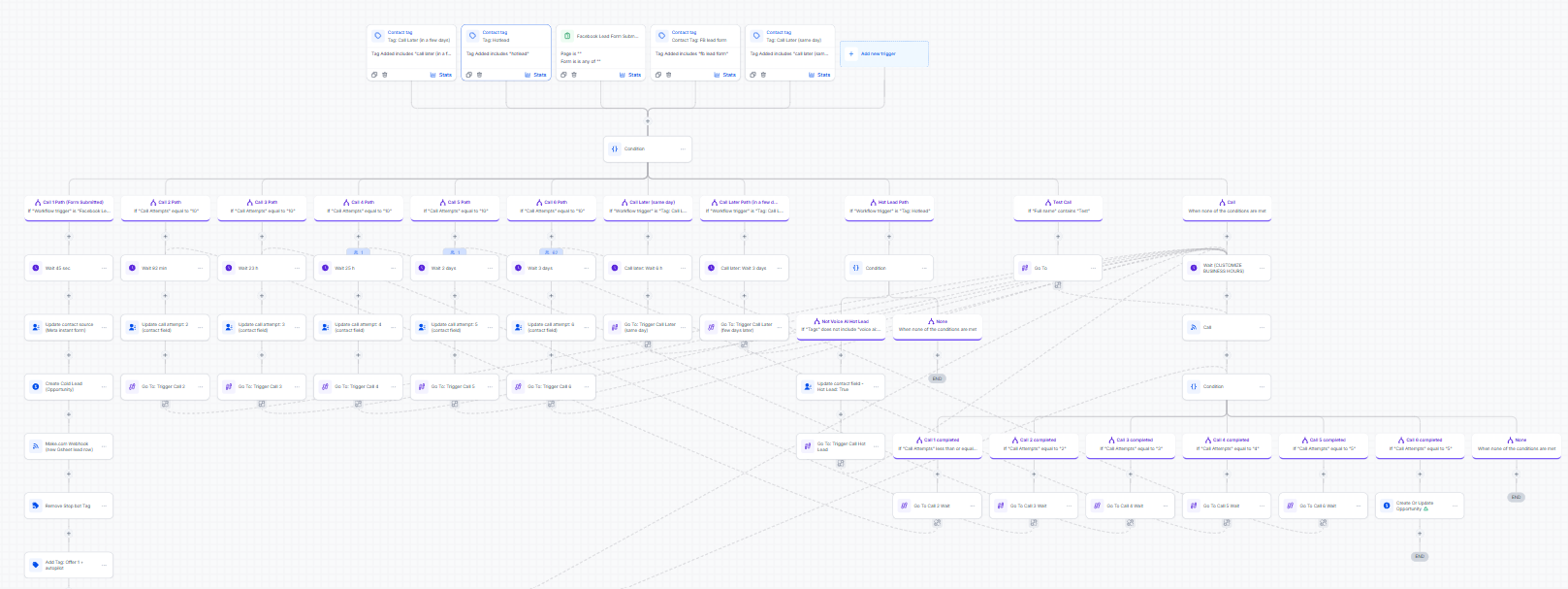The width and height of the screenshot is (1568, 589).
Task: Open options menu for Go To: Trigger Call 6
Action: pyautogui.click(x=586, y=386)
